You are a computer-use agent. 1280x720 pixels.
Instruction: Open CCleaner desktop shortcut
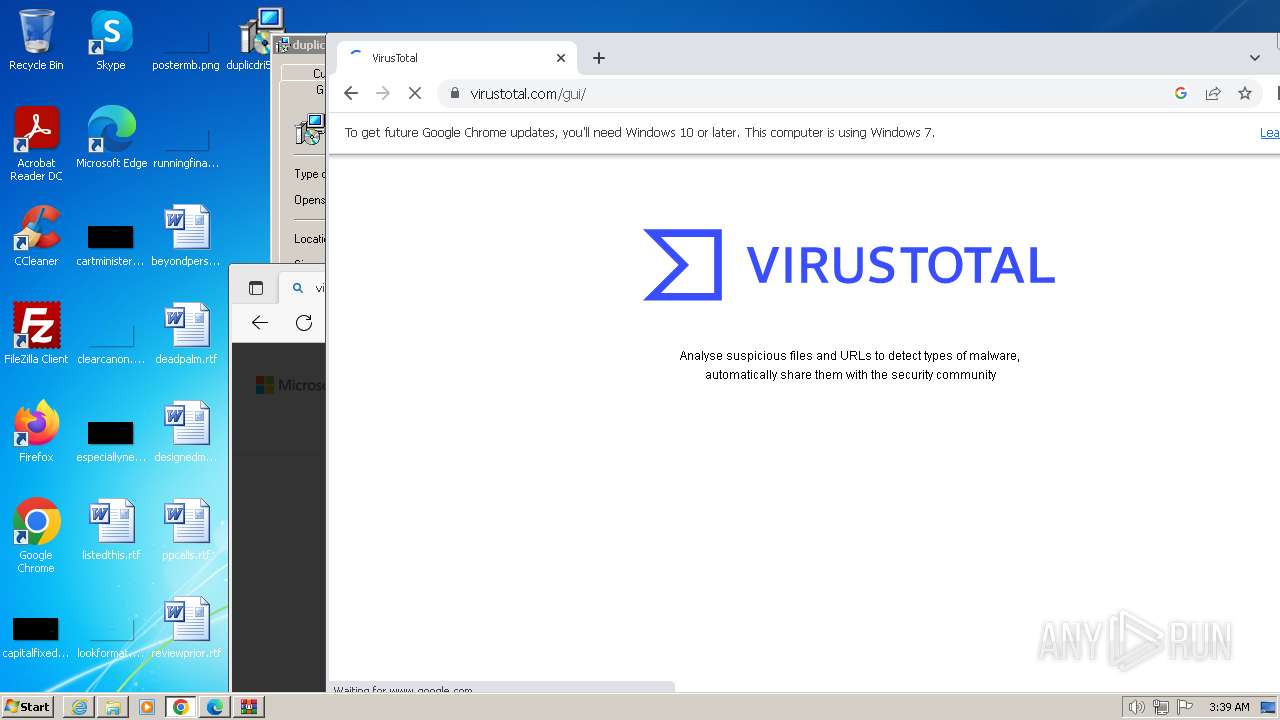36,237
